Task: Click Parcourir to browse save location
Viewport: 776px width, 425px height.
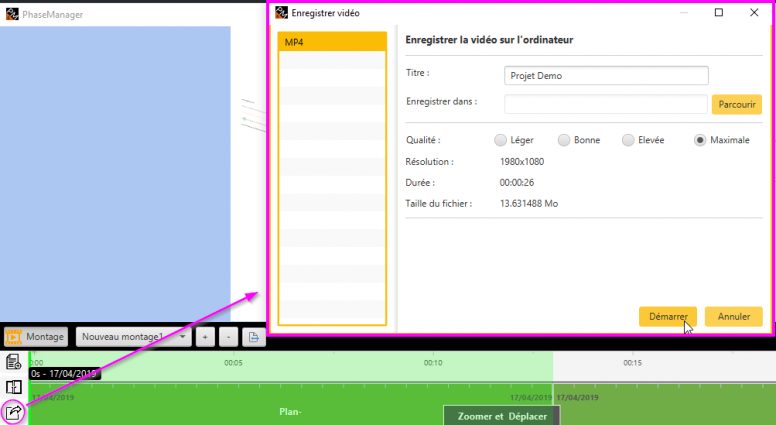Action: click(736, 104)
